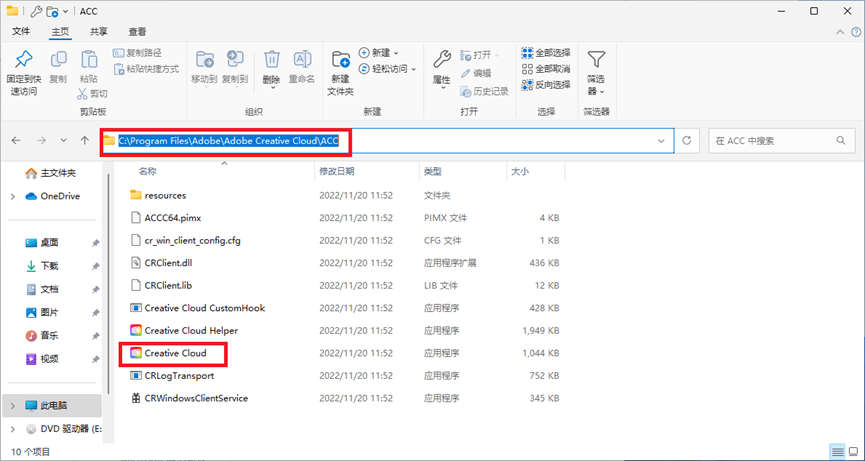
Task: Click the Paste icon in ribbon
Action: [x=89, y=67]
